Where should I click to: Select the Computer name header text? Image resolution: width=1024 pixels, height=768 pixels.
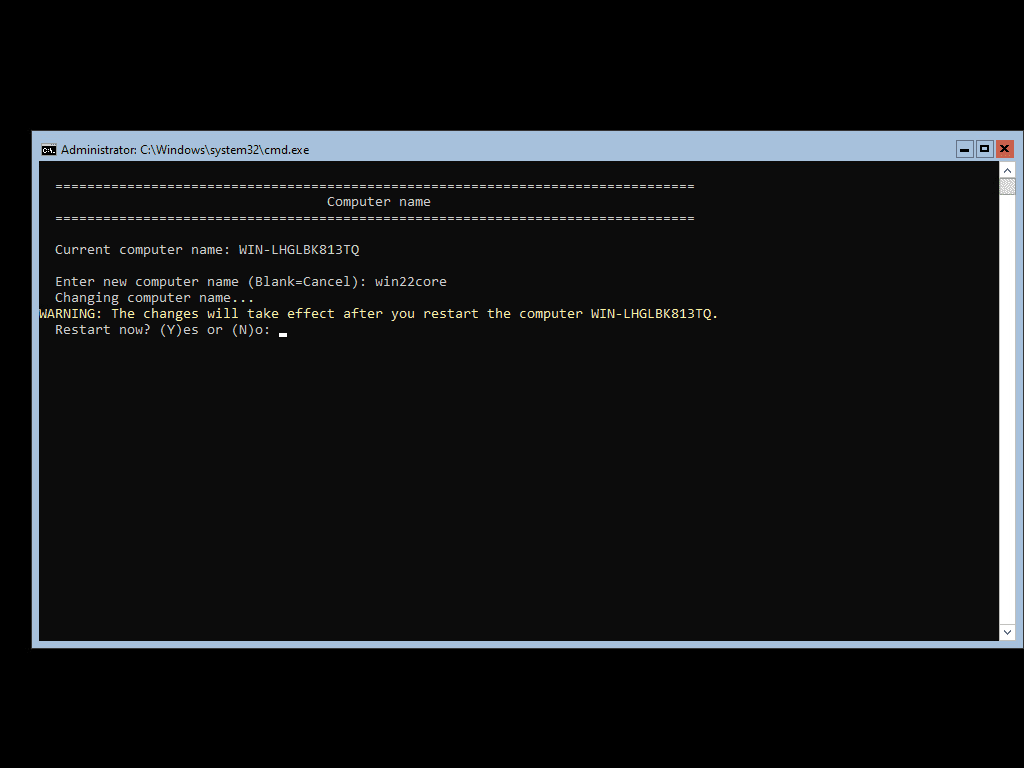click(378, 201)
